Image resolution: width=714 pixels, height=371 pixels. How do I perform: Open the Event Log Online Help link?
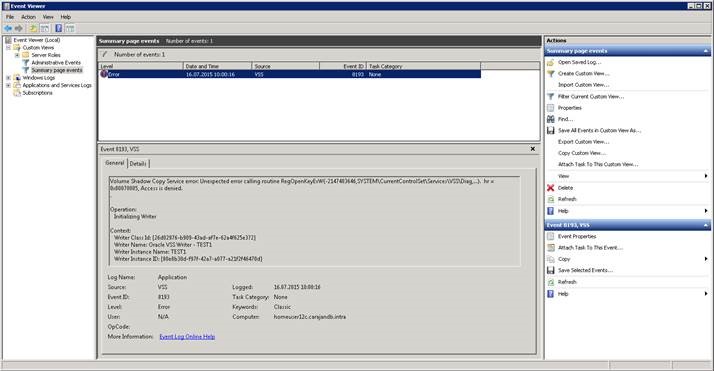pos(187,337)
